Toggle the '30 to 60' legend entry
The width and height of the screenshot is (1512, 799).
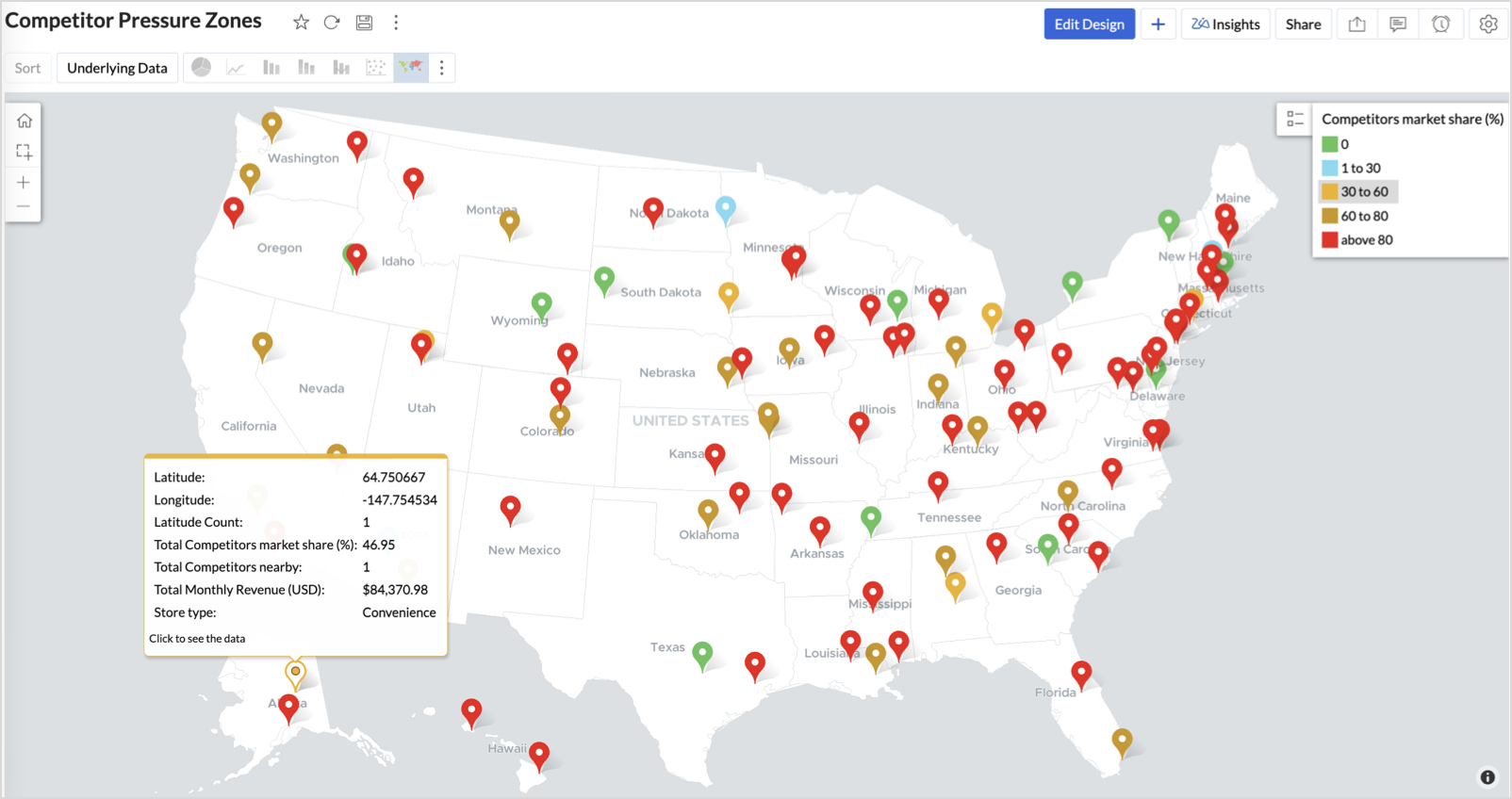point(1357,191)
